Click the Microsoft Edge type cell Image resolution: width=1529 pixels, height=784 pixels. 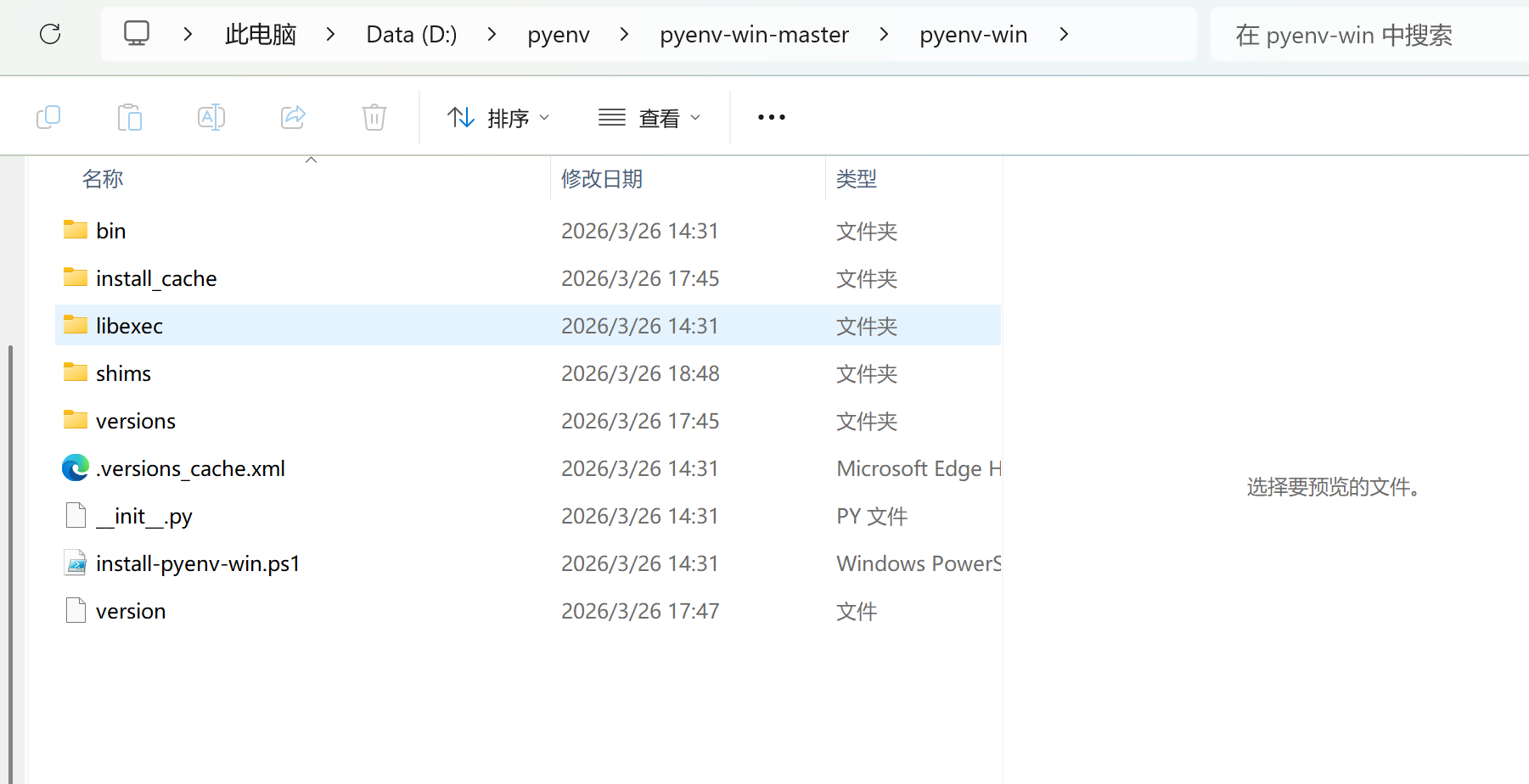[919, 468]
